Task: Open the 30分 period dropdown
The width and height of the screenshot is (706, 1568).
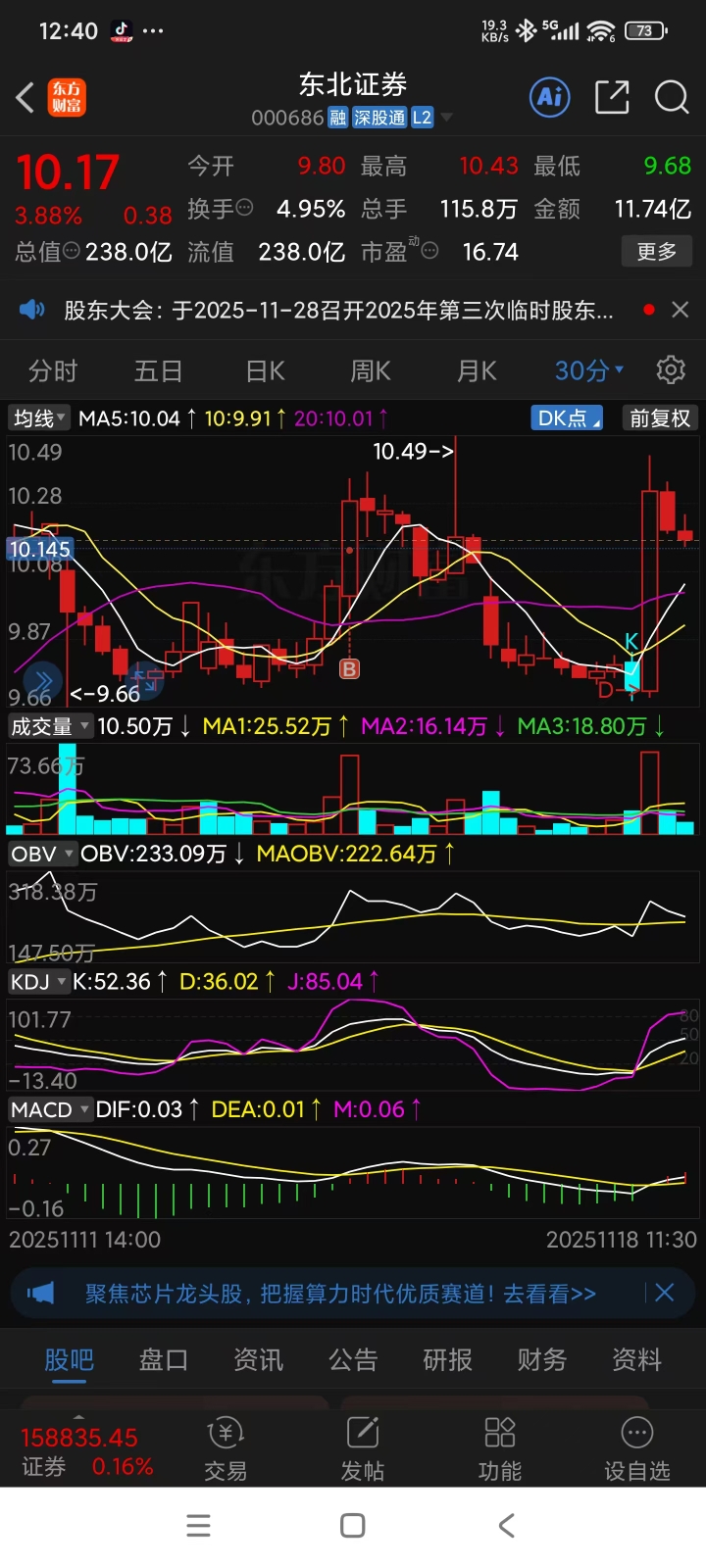Action: [x=589, y=371]
